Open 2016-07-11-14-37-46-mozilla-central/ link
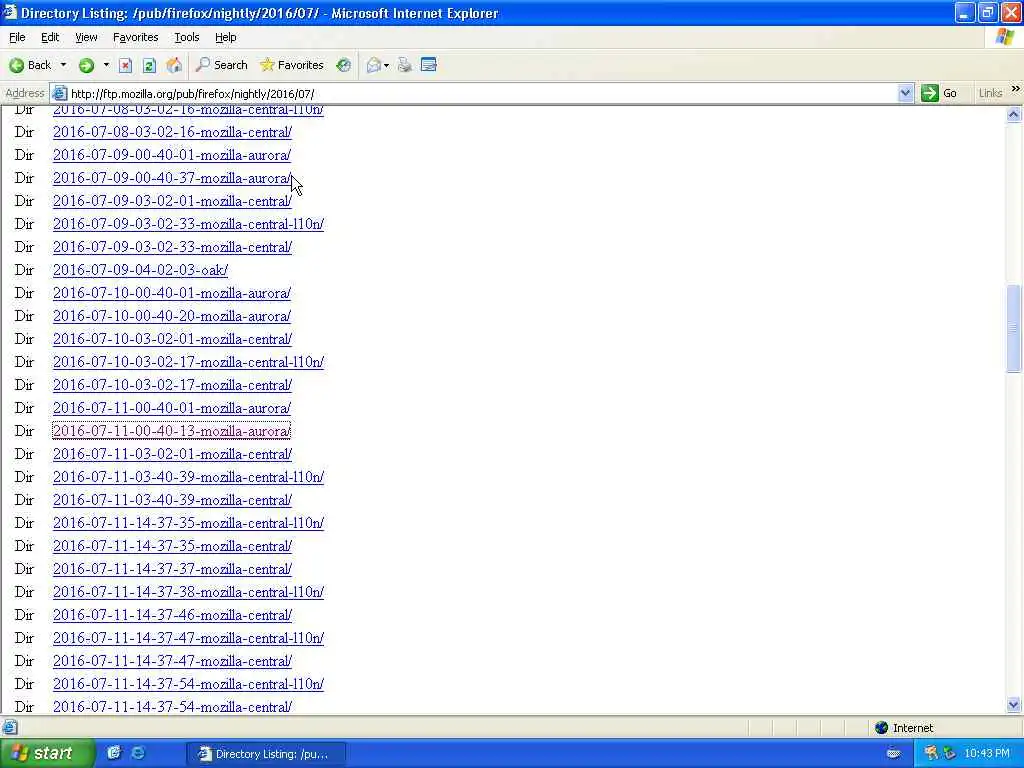 point(172,615)
